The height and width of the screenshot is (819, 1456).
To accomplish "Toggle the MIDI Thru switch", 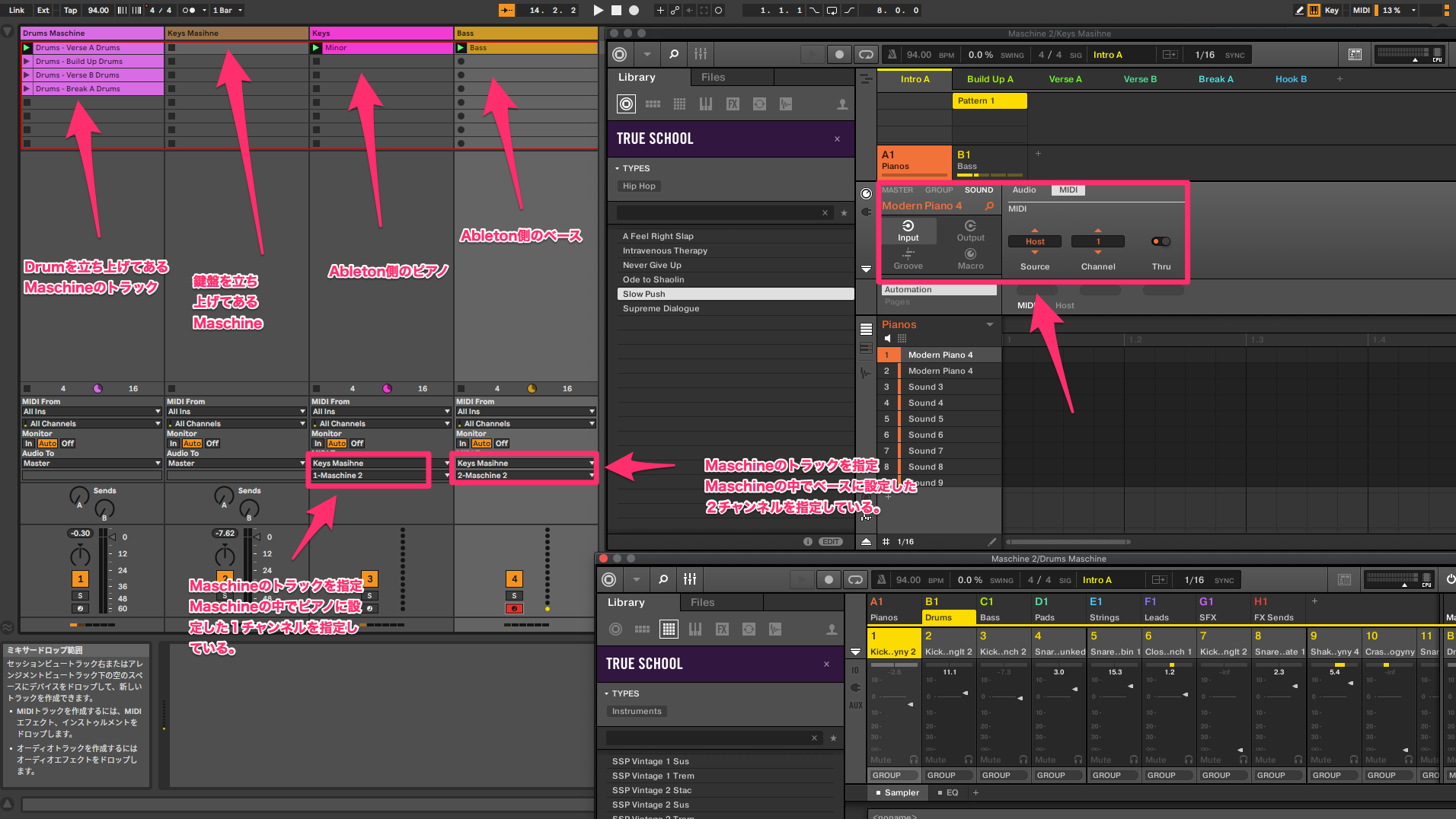I will pyautogui.click(x=1161, y=241).
